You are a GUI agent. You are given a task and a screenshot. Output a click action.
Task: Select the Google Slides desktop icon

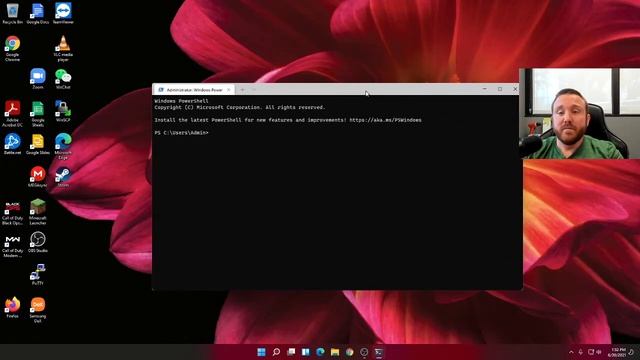[x=38, y=144]
